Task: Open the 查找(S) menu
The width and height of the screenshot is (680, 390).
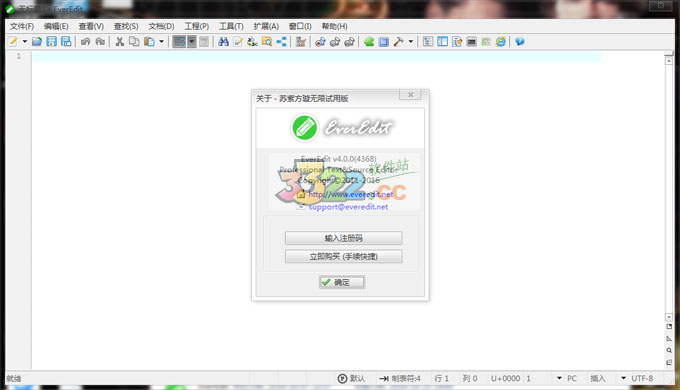Action: (126, 26)
